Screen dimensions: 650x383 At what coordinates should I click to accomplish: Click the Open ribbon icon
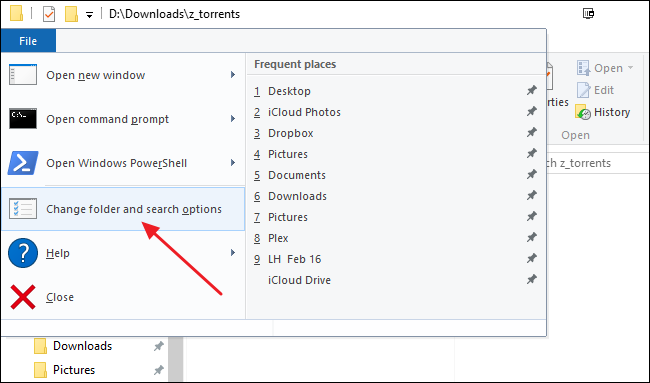coord(583,68)
